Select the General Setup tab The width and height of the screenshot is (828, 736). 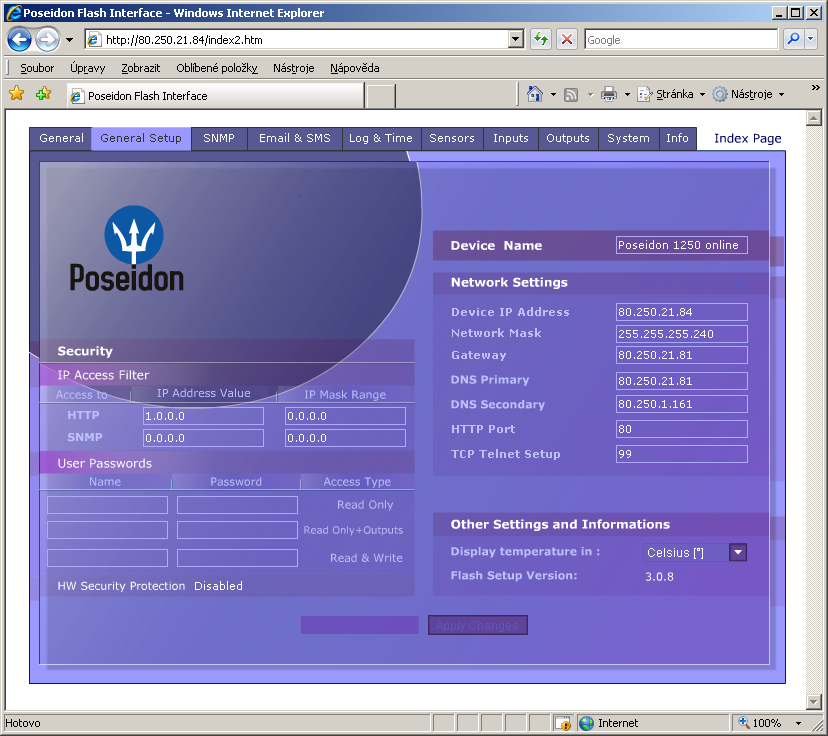(x=141, y=138)
